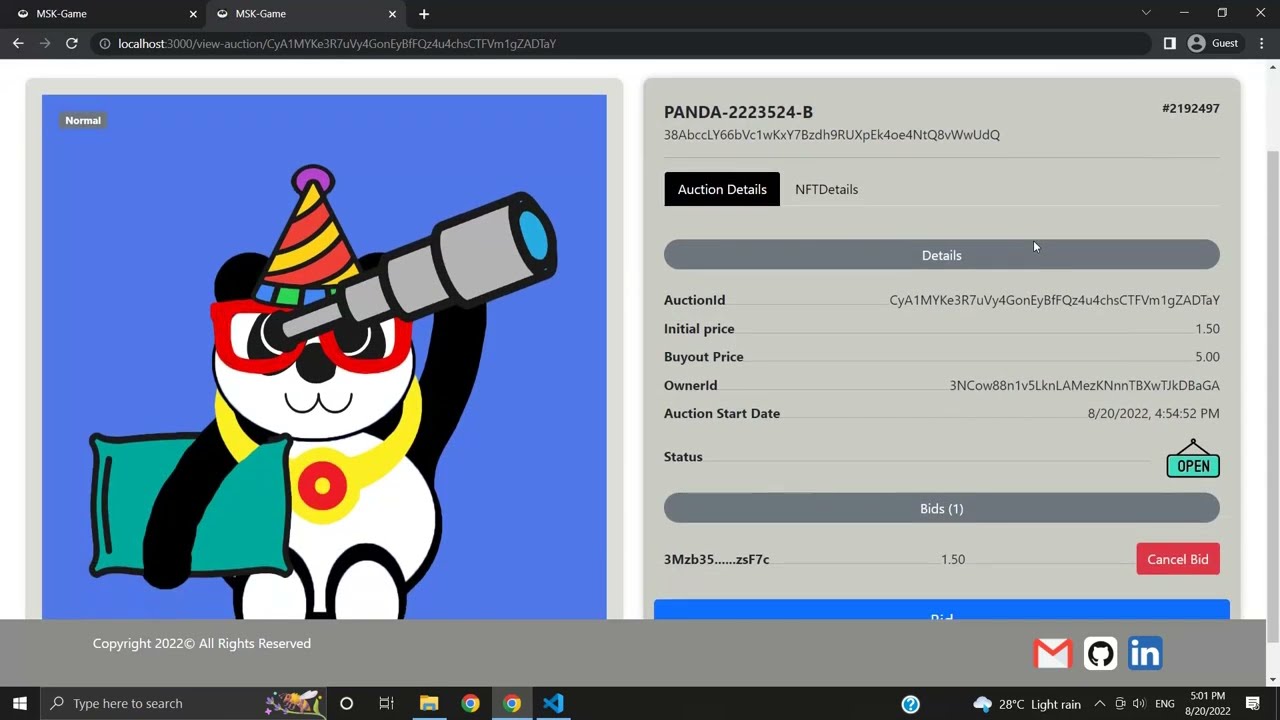Click the ENG language indicator
The image size is (1280, 720).
(1164, 704)
